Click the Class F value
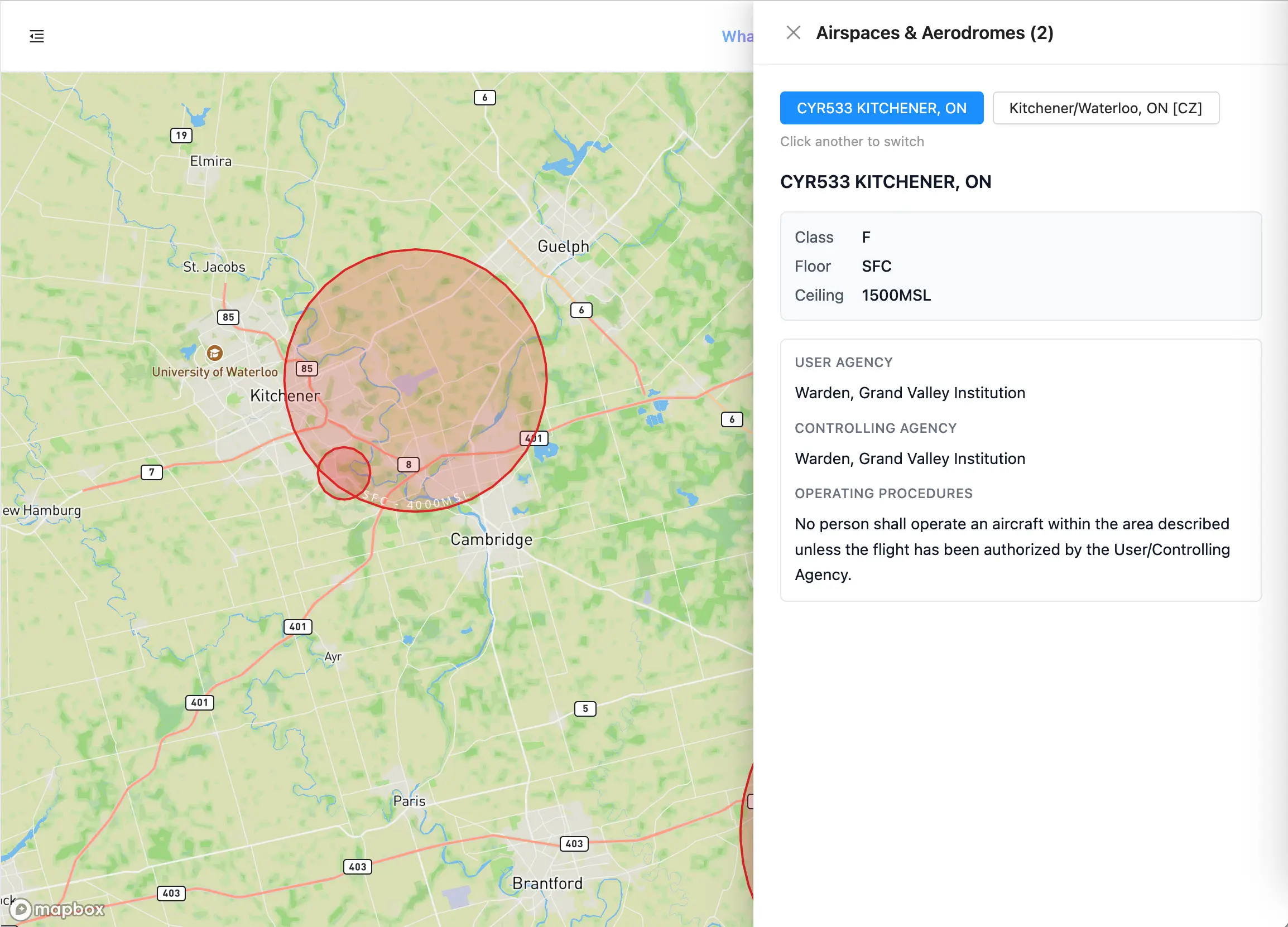The height and width of the screenshot is (927, 1288). point(866,237)
